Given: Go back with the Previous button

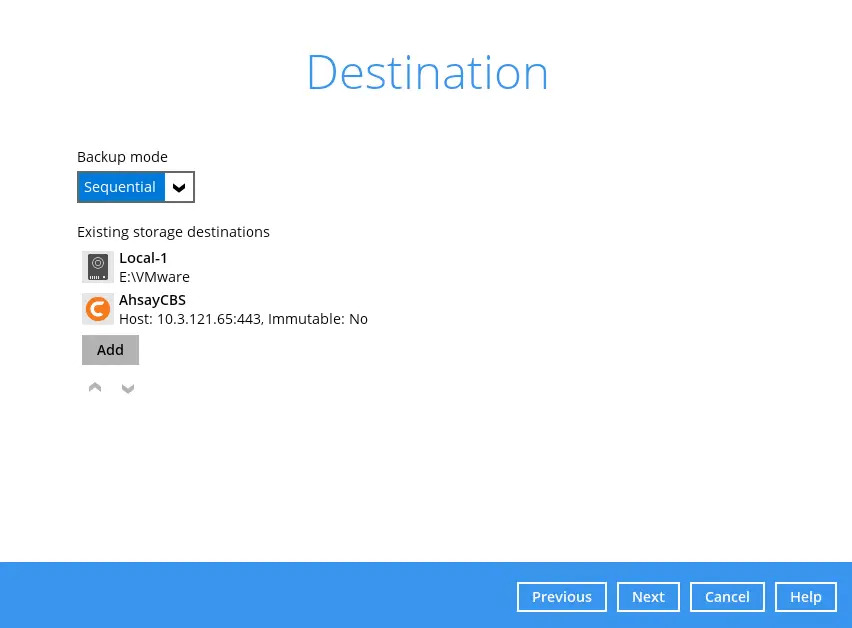Looking at the screenshot, I should [x=561, y=597].
